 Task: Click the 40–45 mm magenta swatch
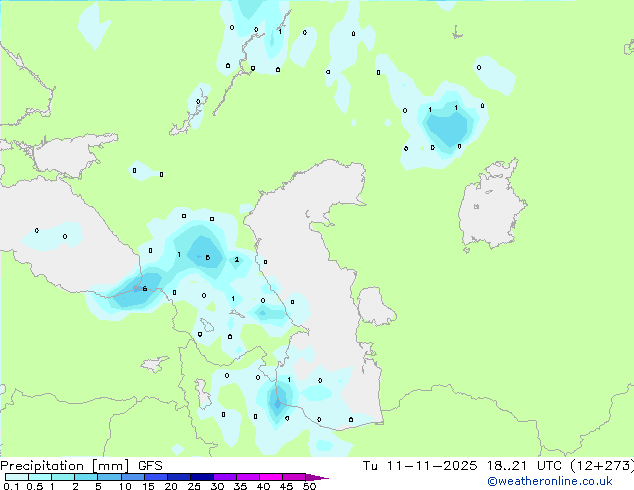point(271,477)
